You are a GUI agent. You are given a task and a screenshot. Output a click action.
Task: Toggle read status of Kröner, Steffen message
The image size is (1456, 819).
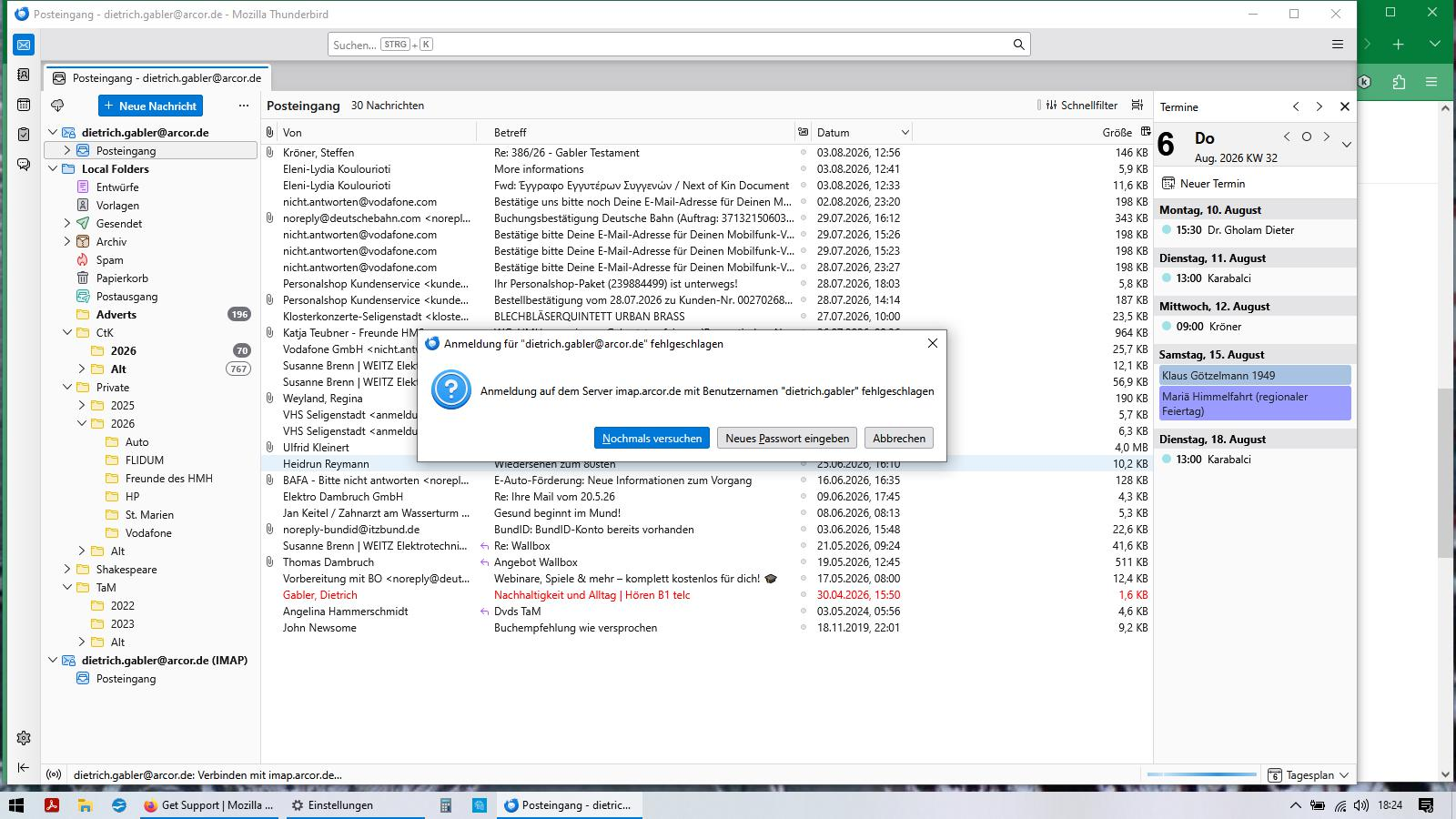click(x=803, y=153)
